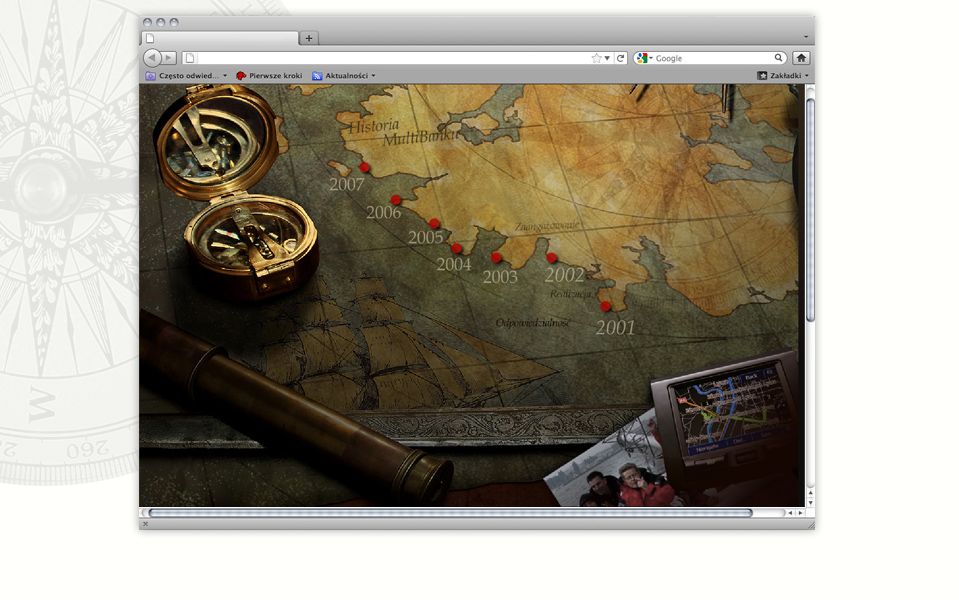This screenshot has height=600, width=959.
Task: Click the address bar URL field
Action: point(393,58)
